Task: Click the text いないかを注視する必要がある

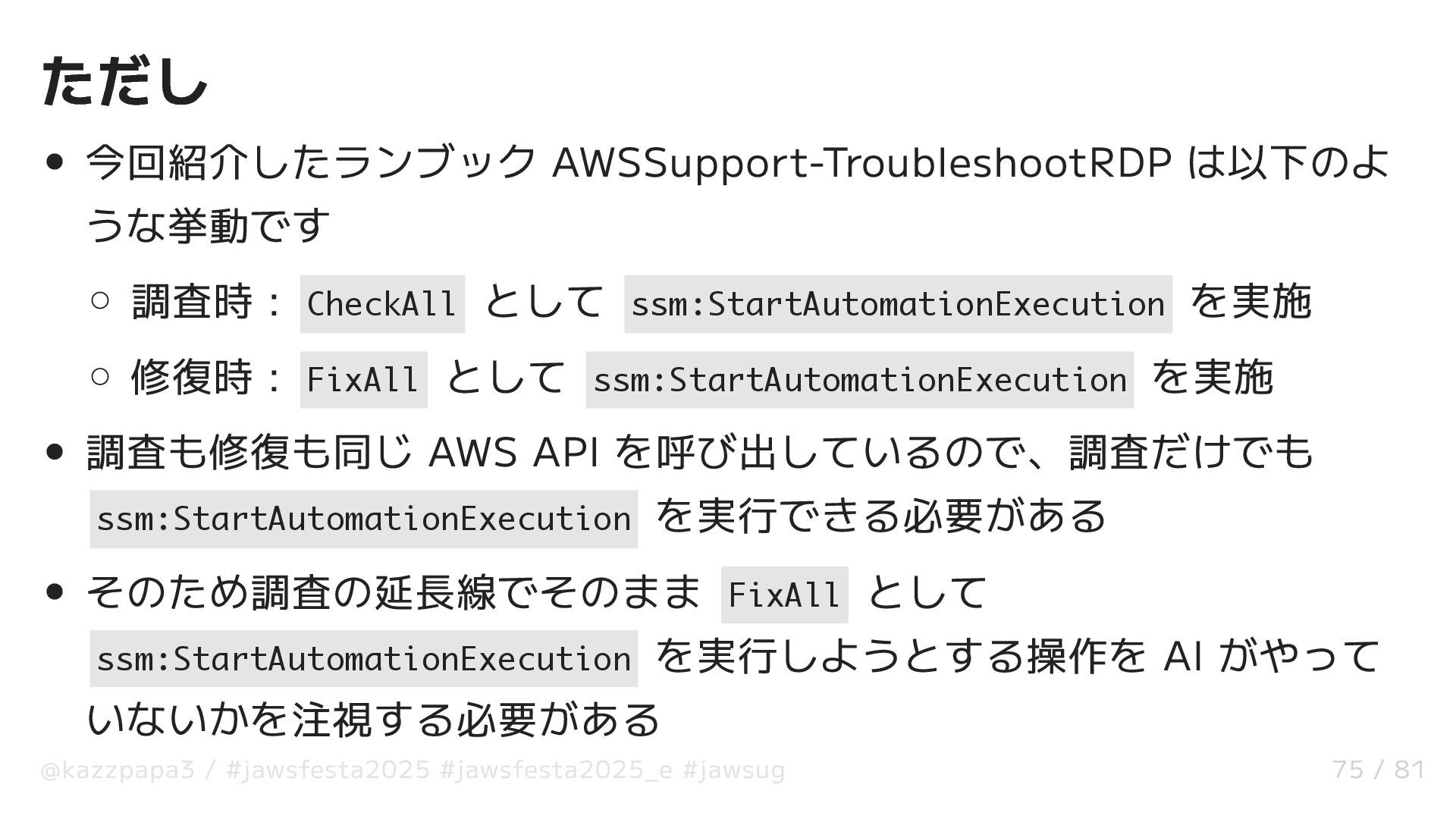Action: point(373,720)
